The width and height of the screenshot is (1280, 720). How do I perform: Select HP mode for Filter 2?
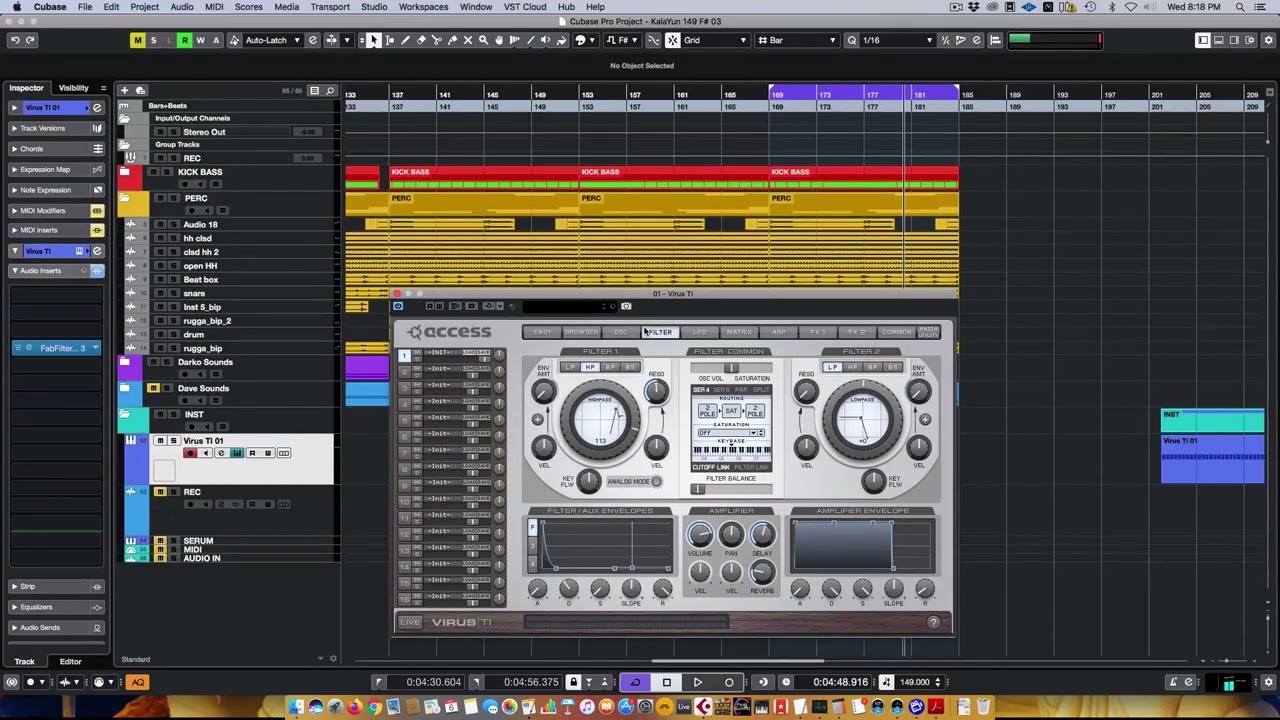click(x=852, y=368)
